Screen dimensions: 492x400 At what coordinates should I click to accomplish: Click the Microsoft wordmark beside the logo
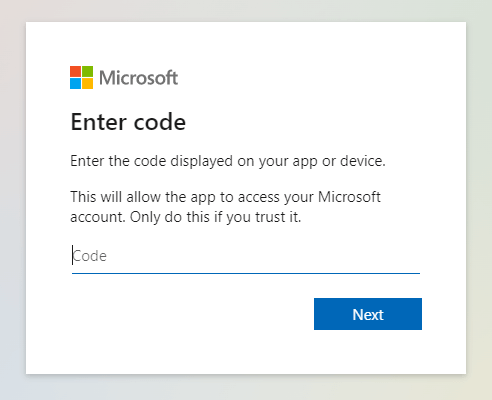click(x=138, y=78)
